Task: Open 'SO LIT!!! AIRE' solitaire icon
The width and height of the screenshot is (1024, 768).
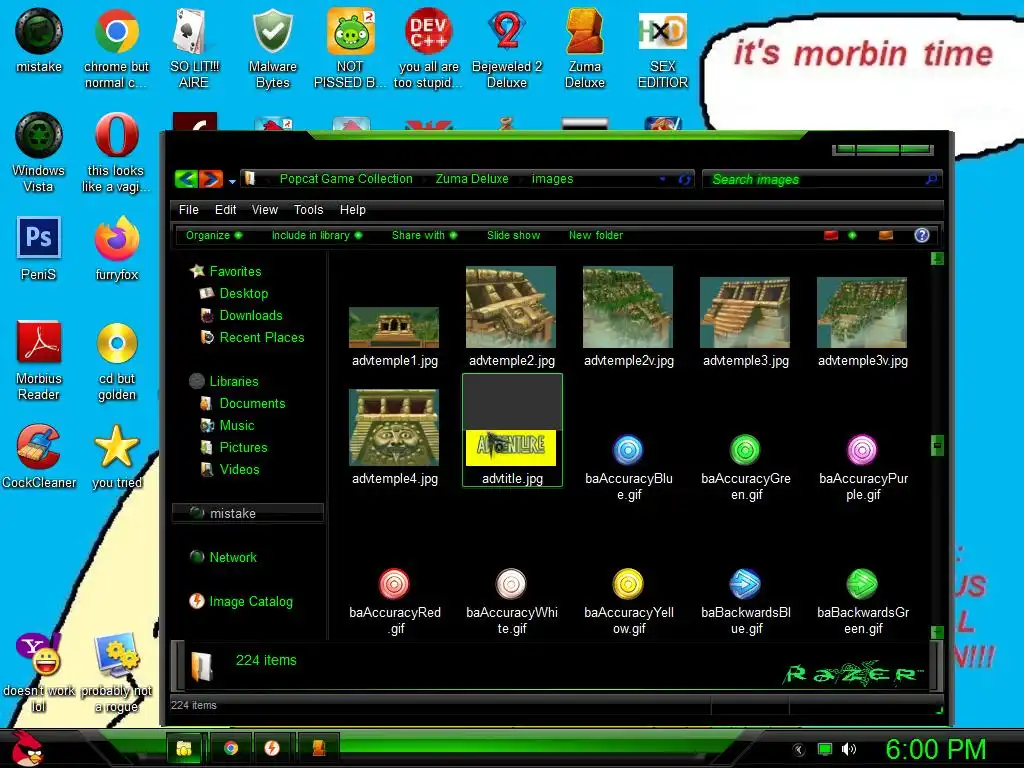Action: (194, 48)
